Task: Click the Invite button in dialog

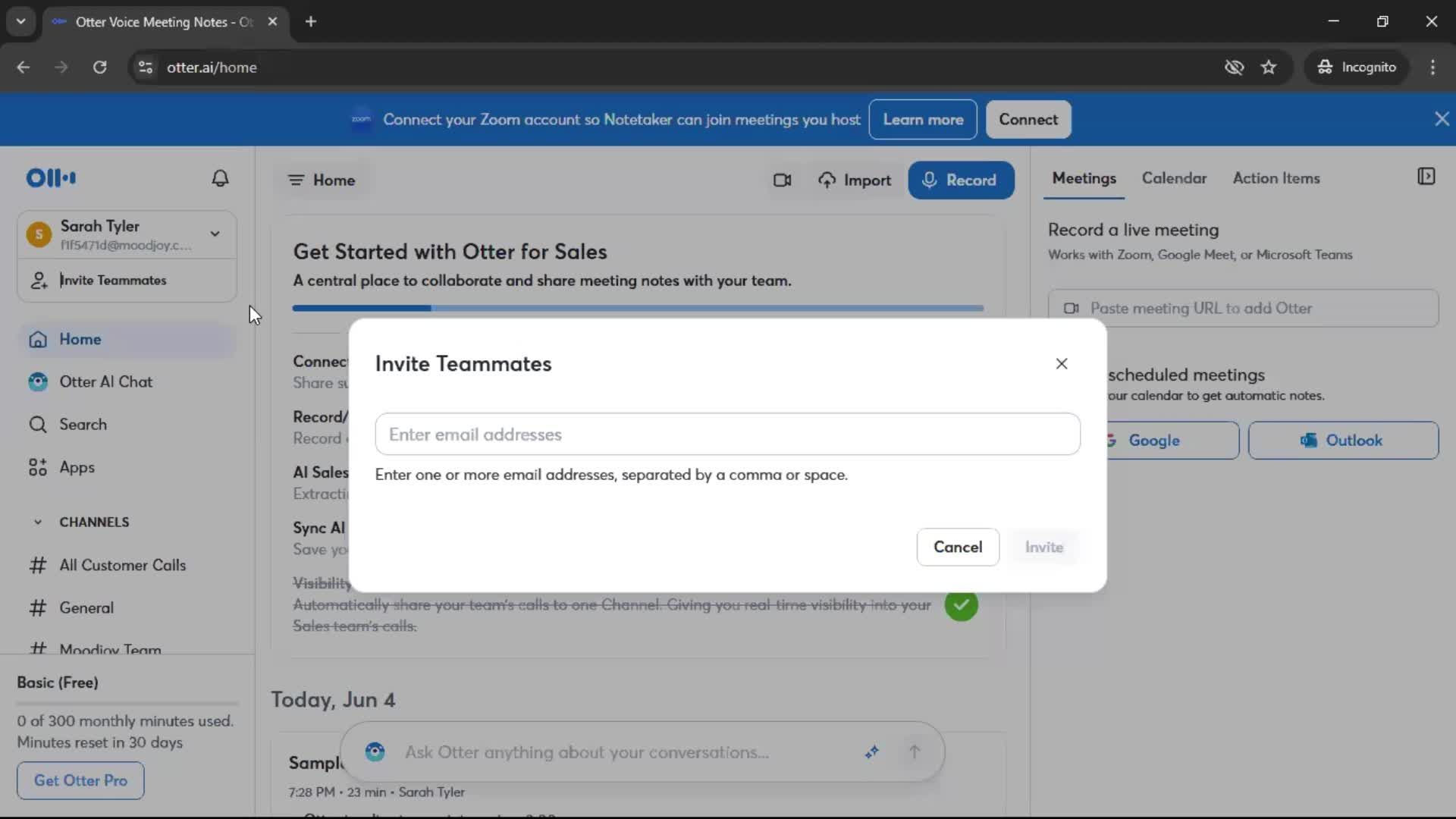Action: pyautogui.click(x=1043, y=547)
